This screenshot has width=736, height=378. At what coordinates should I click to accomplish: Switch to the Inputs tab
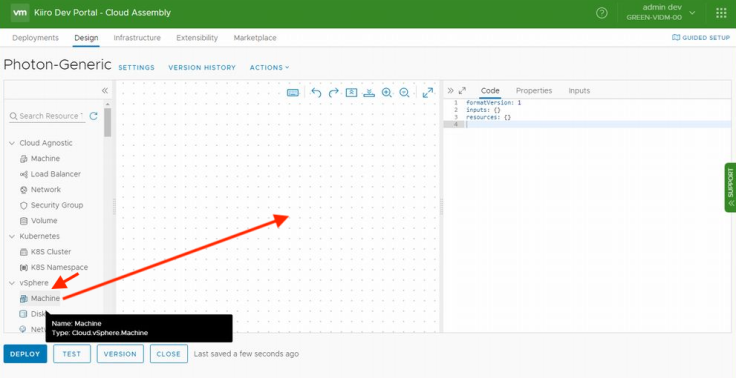point(579,91)
